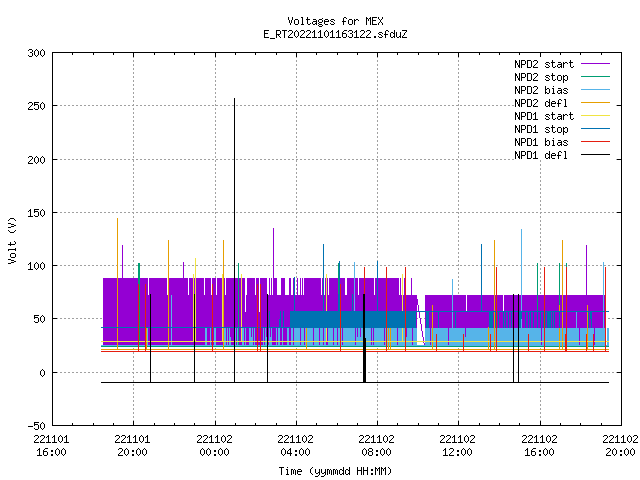
Task: Click the 'NPD1 defl' legend label
Action: coord(541,155)
